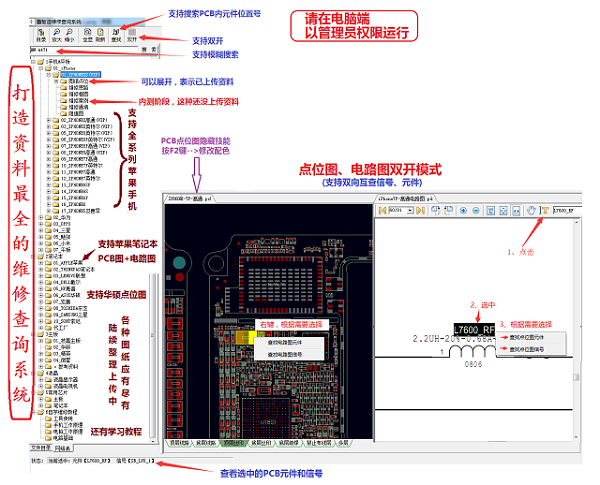Rotate schematic page right icon

[x=448, y=210]
